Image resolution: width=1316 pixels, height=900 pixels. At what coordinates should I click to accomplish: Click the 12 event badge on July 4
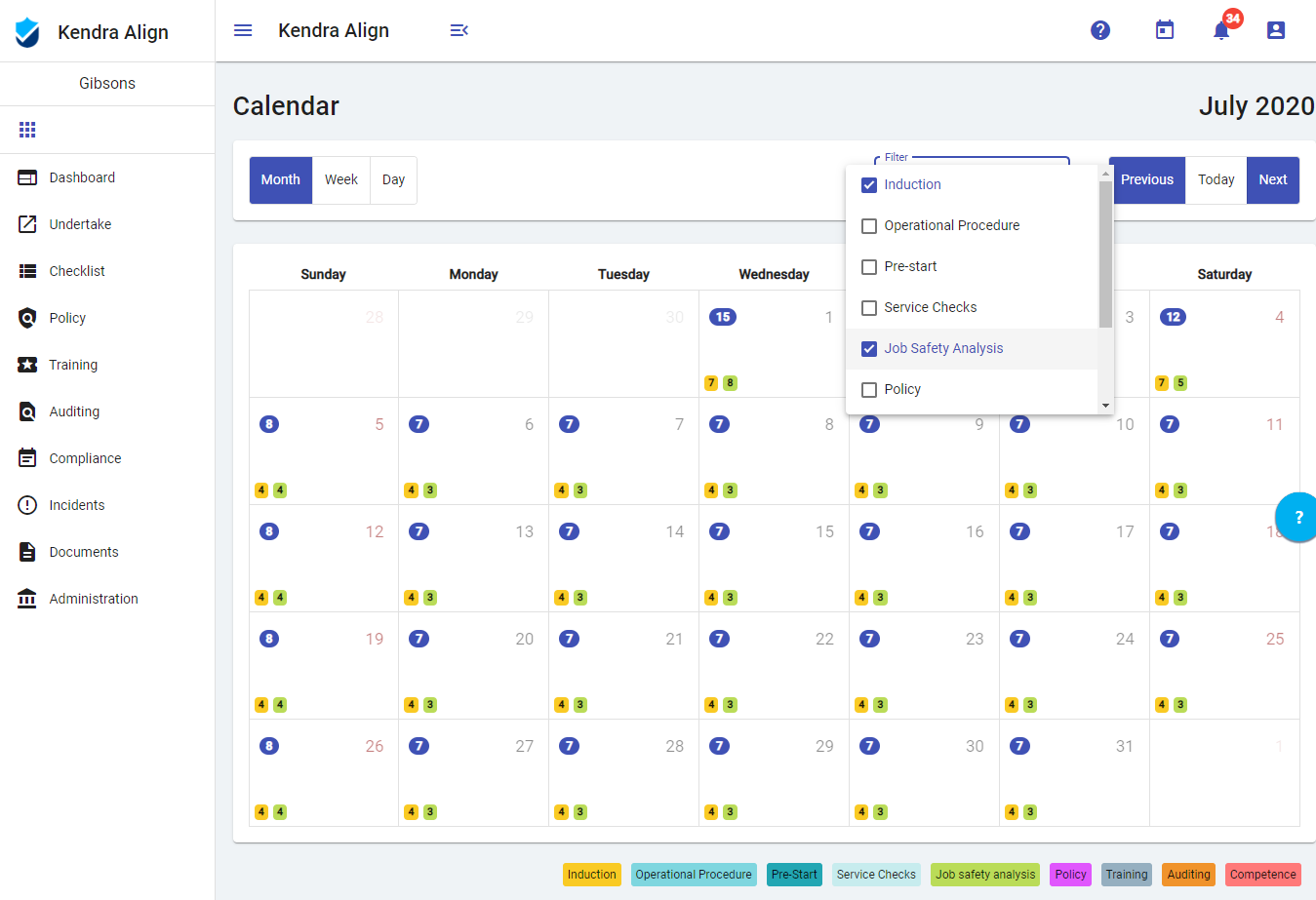(1174, 317)
